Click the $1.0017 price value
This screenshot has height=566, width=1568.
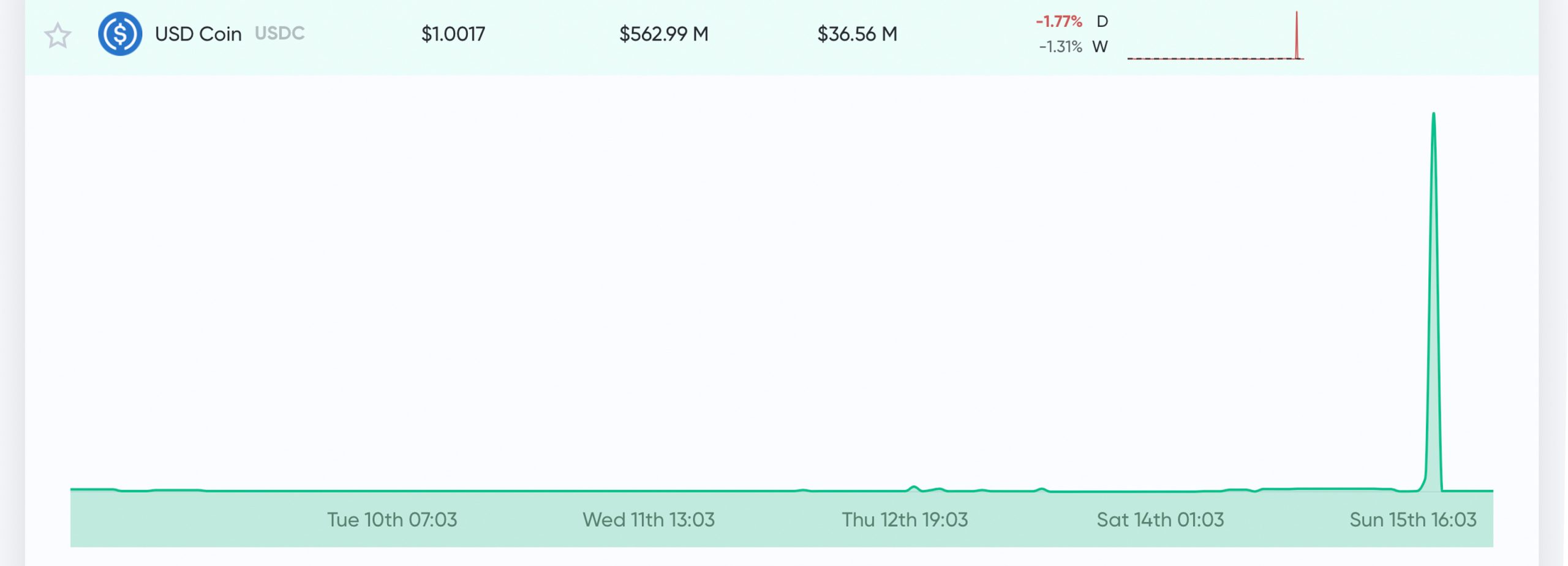pyautogui.click(x=453, y=34)
